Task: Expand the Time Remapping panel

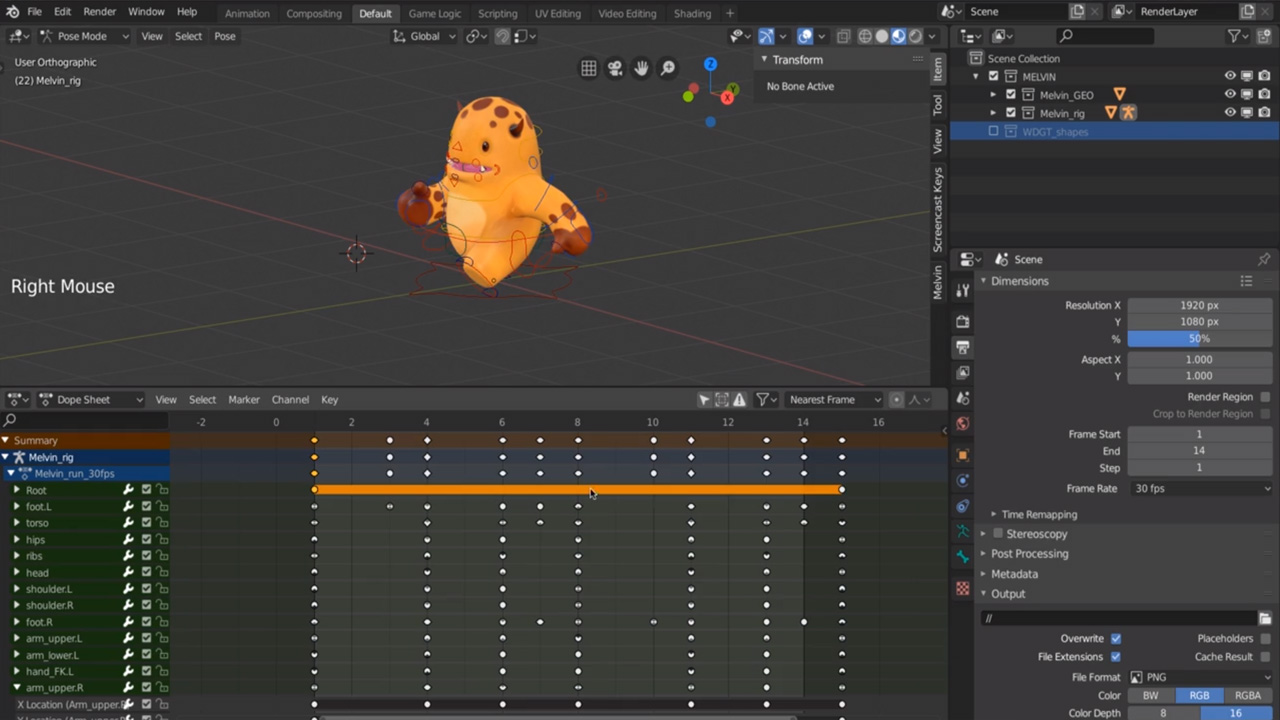Action: coord(1038,514)
